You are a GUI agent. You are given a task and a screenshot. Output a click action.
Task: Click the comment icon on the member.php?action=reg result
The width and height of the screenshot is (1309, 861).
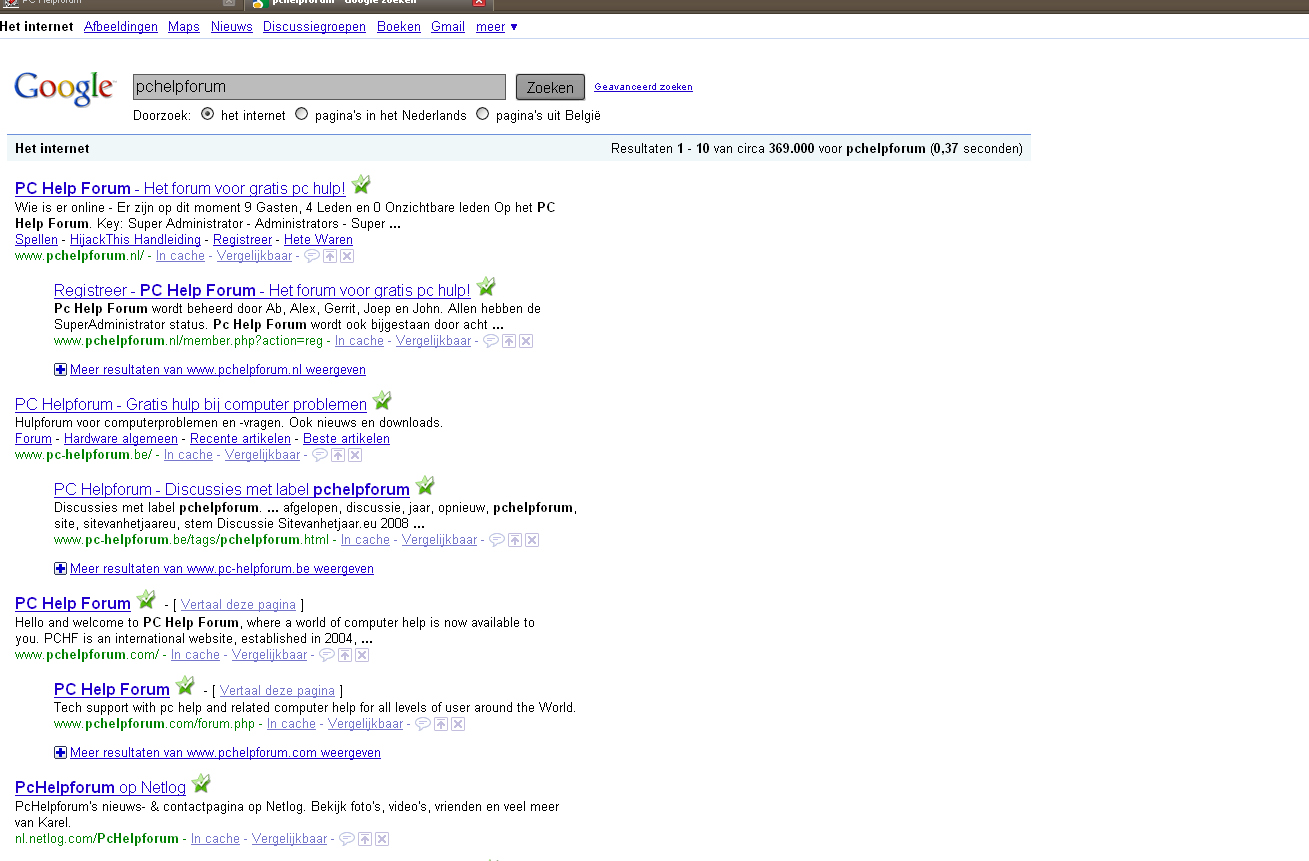(490, 341)
